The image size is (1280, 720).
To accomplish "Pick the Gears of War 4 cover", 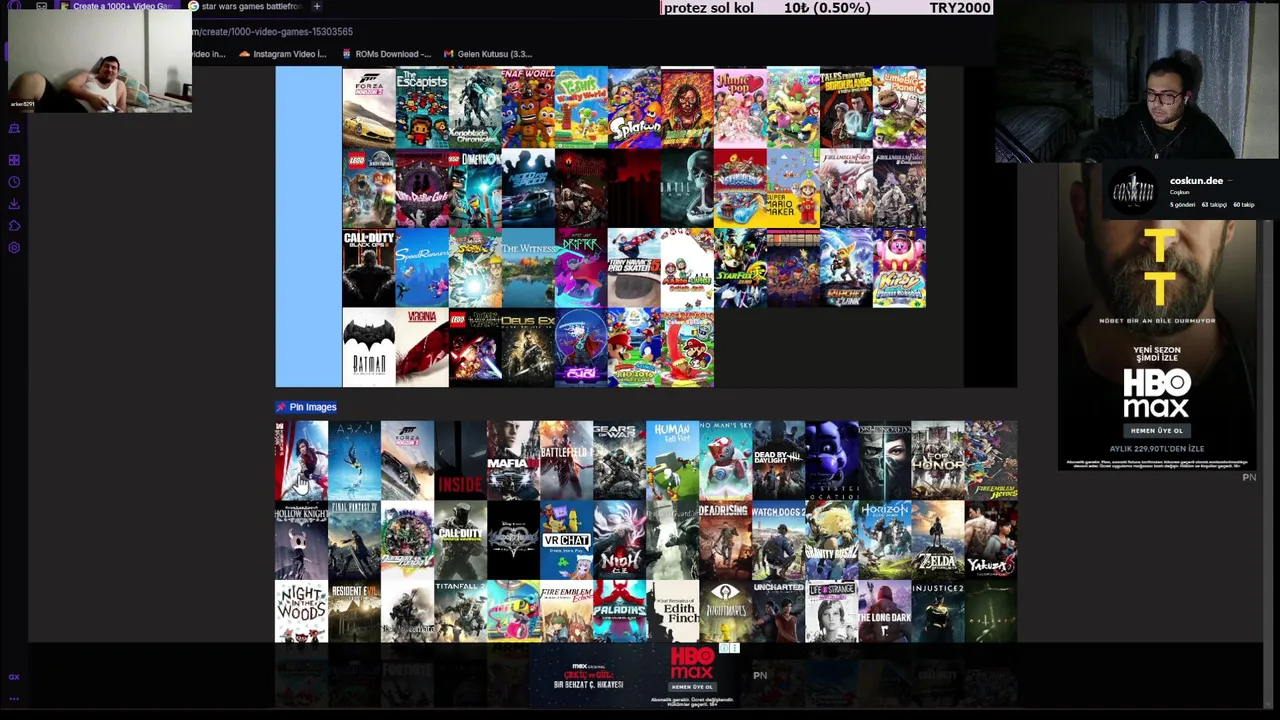I will (619, 460).
